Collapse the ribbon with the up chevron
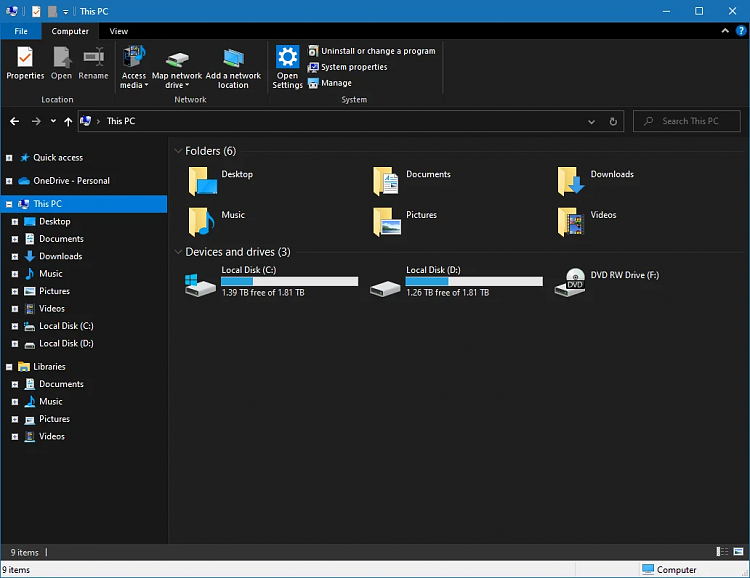Screen dimensions: 750x578 point(725,31)
